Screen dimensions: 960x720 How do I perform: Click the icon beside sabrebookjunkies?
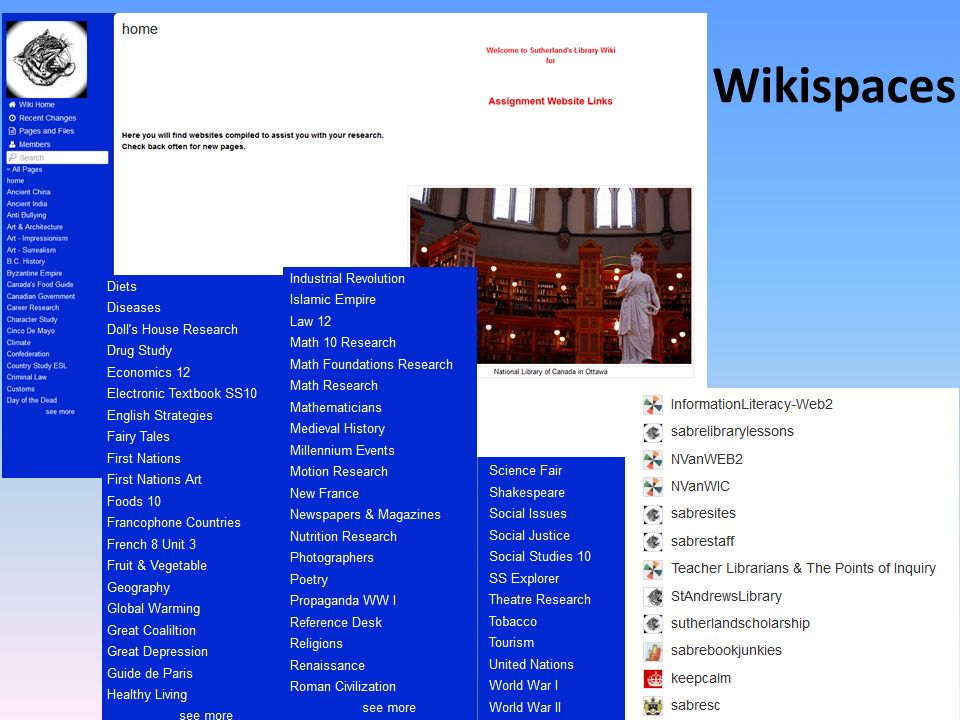(x=653, y=651)
